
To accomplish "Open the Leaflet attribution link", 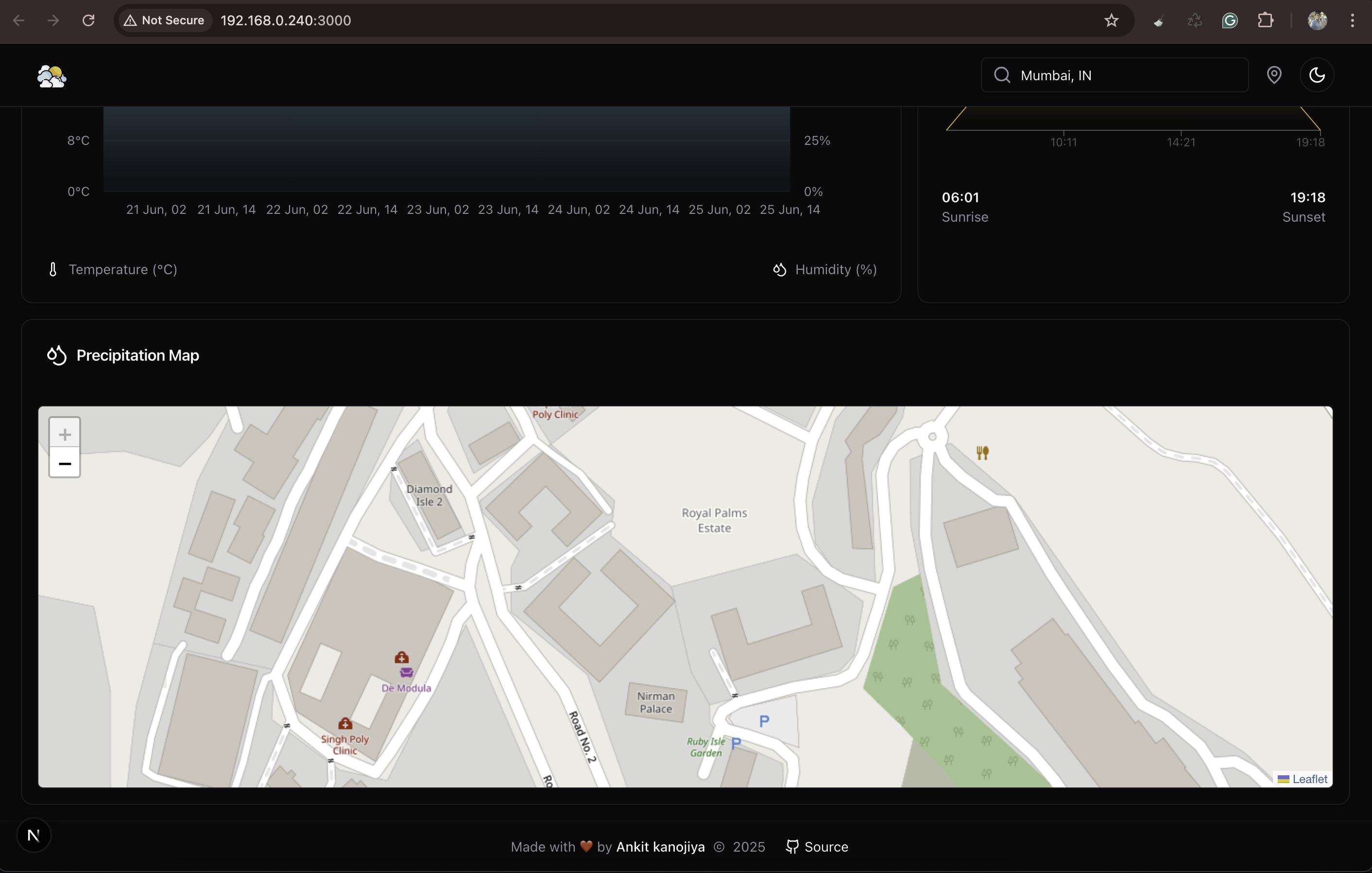I will (1309, 779).
